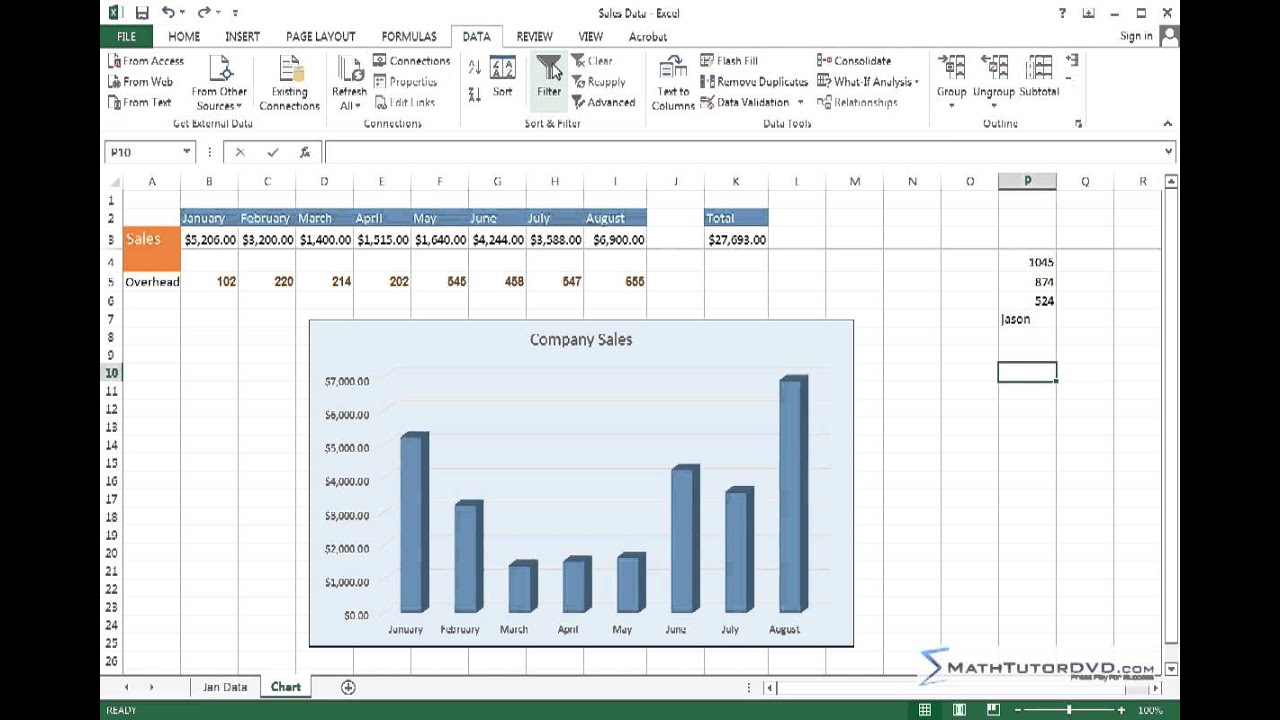Clear the current filter
Image resolution: width=1280 pixels, height=720 pixels.
[592, 61]
